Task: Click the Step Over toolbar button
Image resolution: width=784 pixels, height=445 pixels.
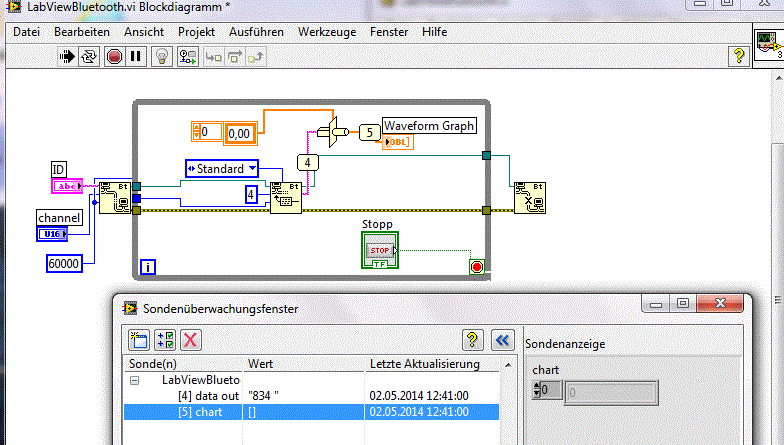Action: [x=235, y=57]
